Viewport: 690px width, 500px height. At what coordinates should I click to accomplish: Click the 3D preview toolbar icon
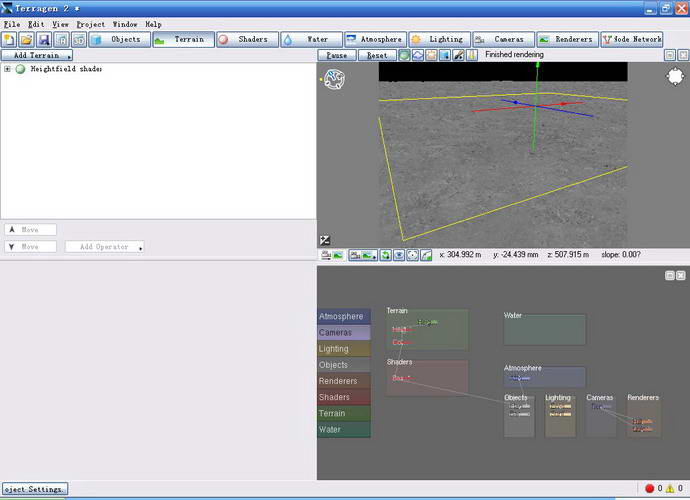click(x=79, y=40)
